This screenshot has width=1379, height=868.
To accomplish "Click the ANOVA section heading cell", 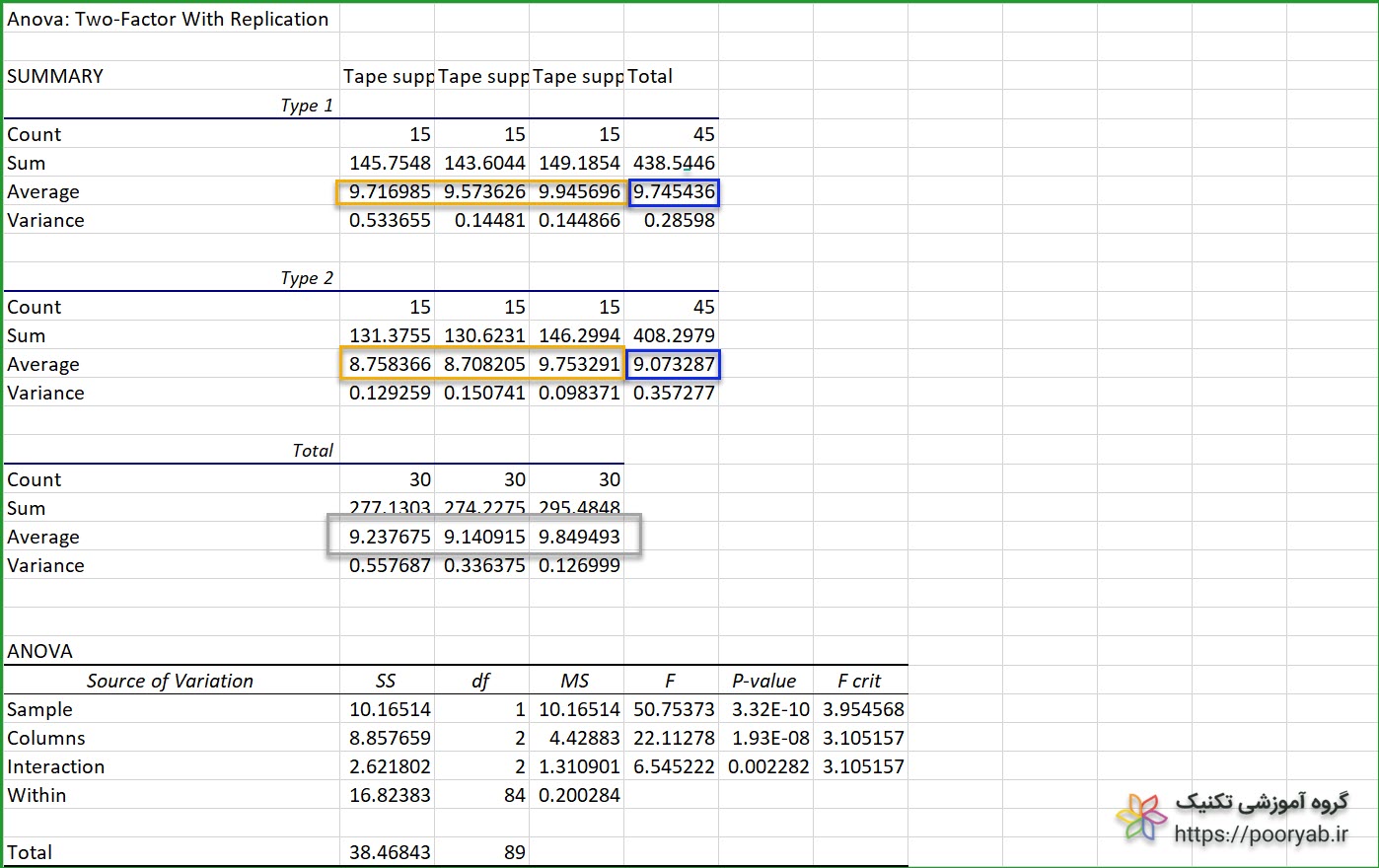I will tap(40, 652).
